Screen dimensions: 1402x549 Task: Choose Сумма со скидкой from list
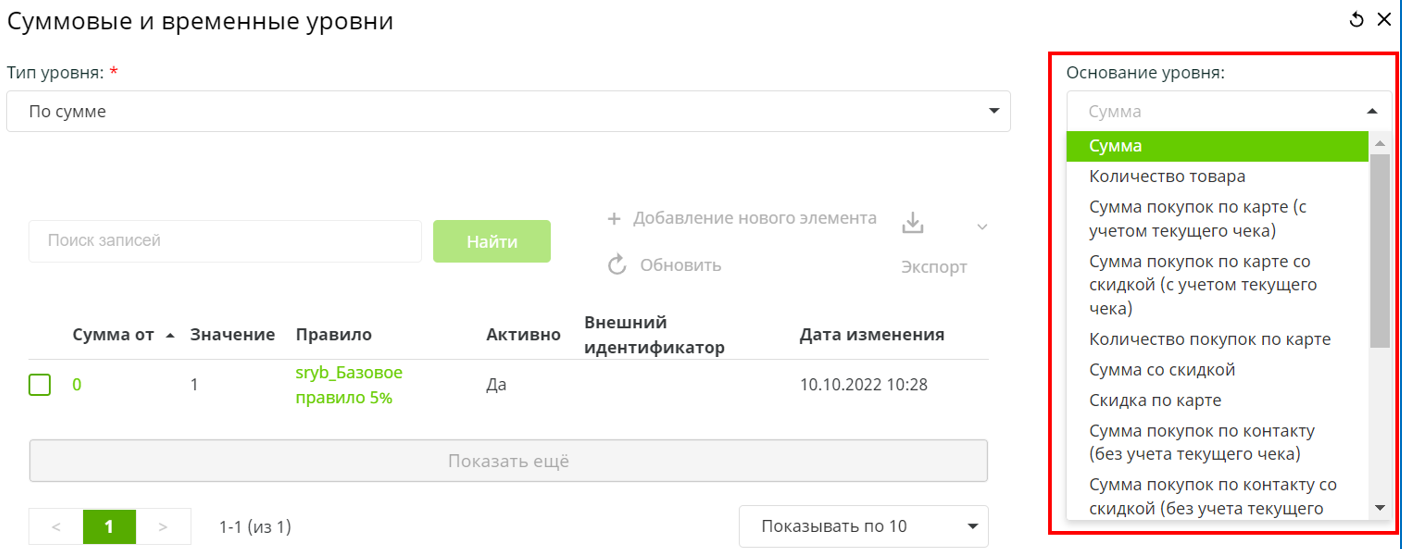(1161, 370)
